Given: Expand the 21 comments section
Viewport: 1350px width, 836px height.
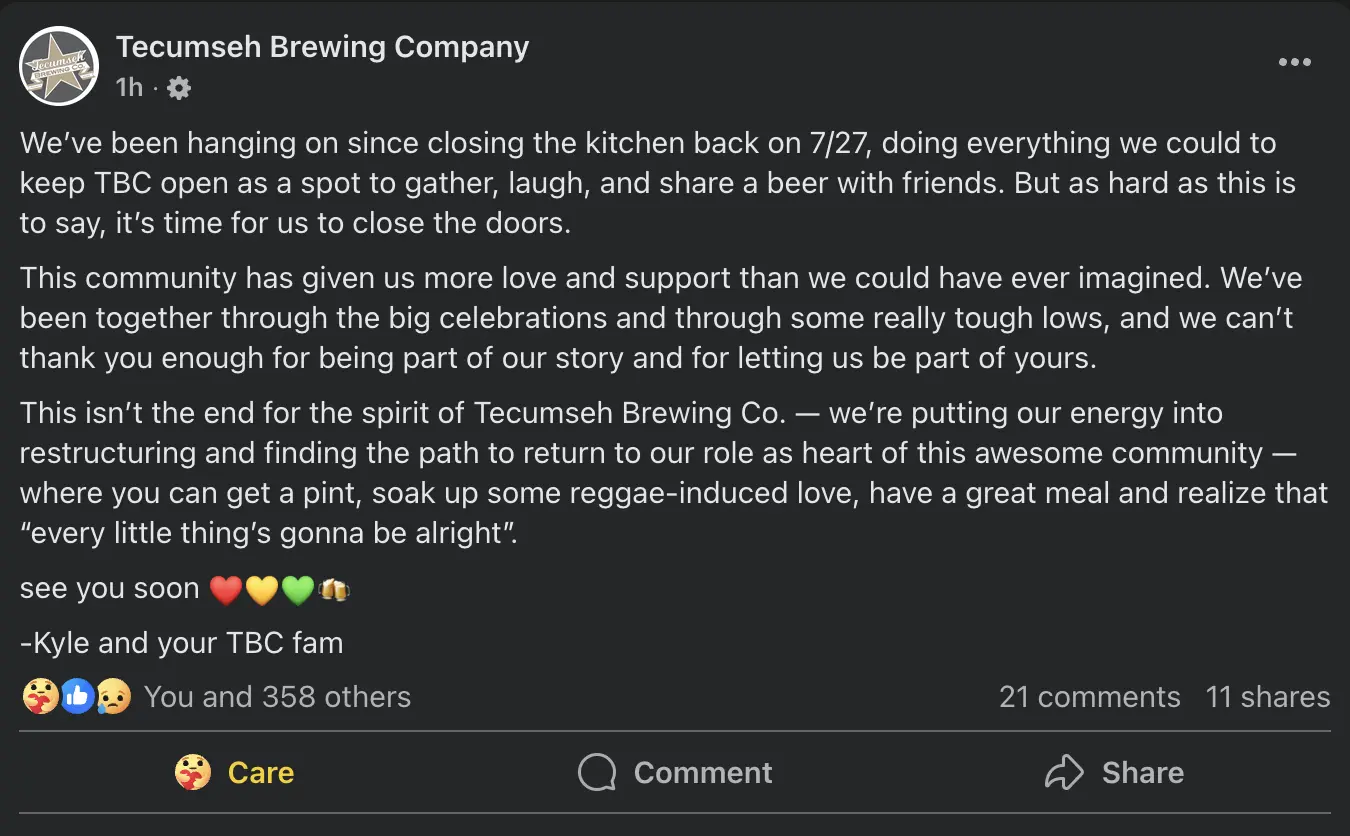Looking at the screenshot, I should 1089,696.
